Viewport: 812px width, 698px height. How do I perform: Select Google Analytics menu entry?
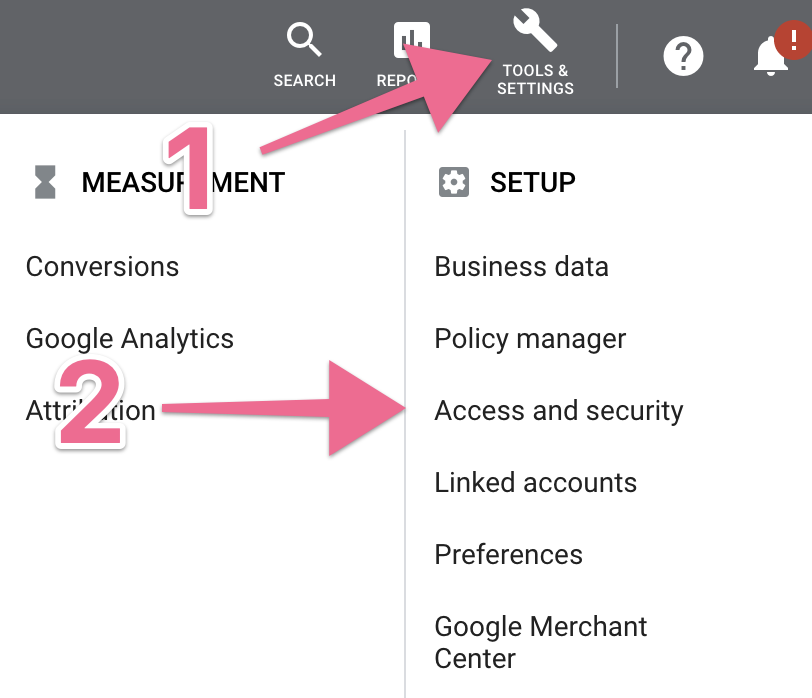point(130,338)
